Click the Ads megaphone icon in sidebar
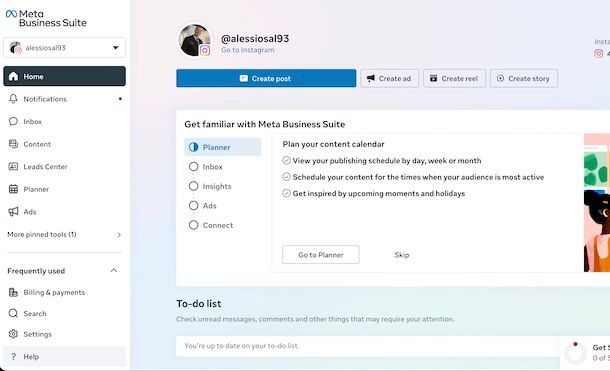Viewport: 610px width, 371px height. (x=13, y=212)
